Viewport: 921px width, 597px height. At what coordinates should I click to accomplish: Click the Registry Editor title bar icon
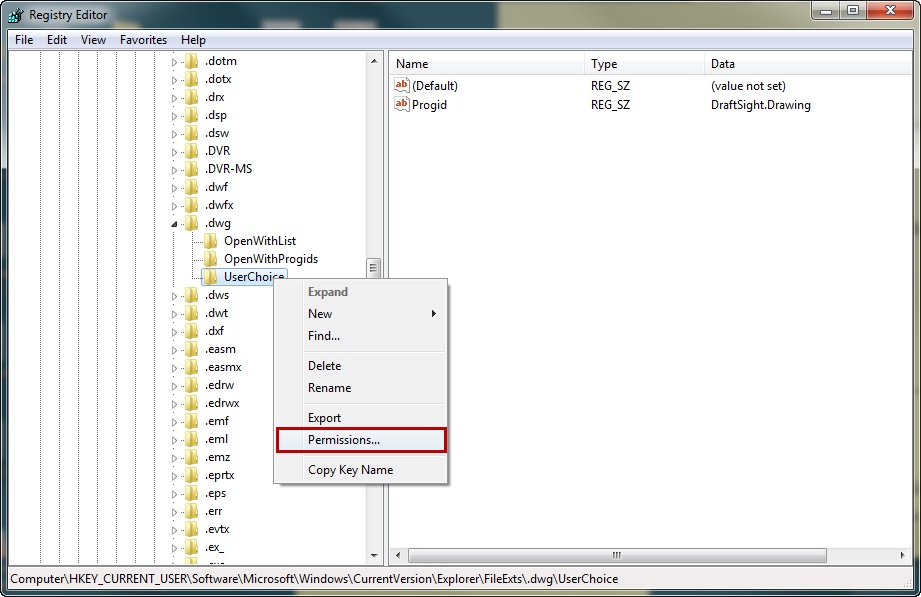[x=16, y=15]
